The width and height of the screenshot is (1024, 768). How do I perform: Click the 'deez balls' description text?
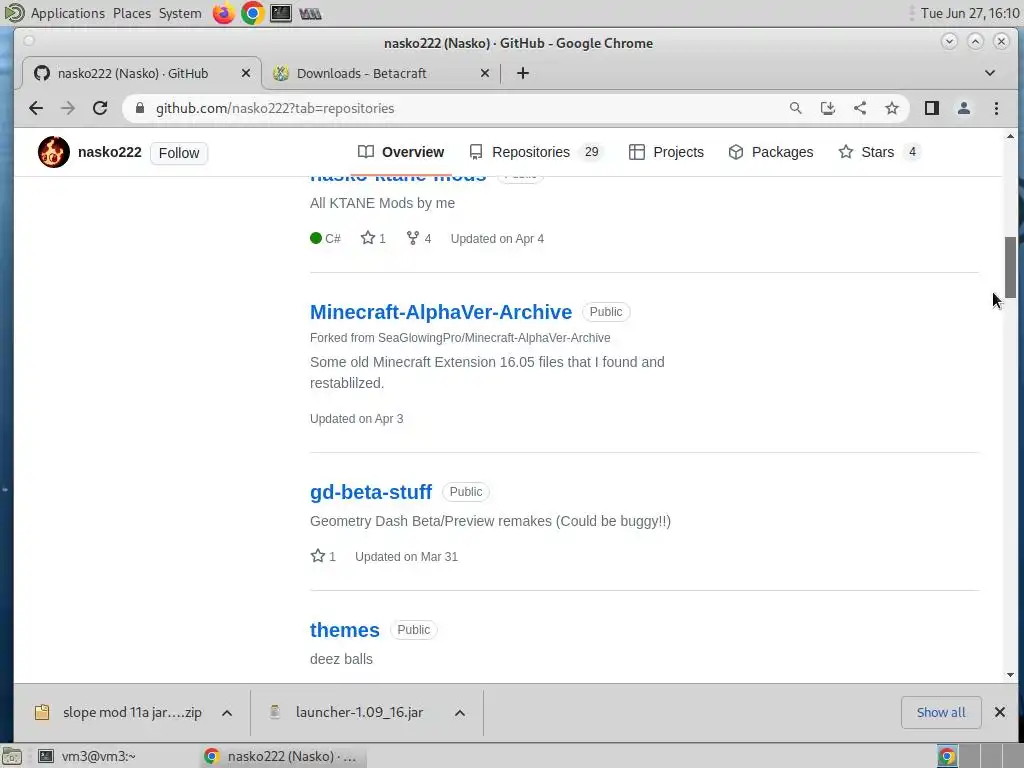click(342, 659)
